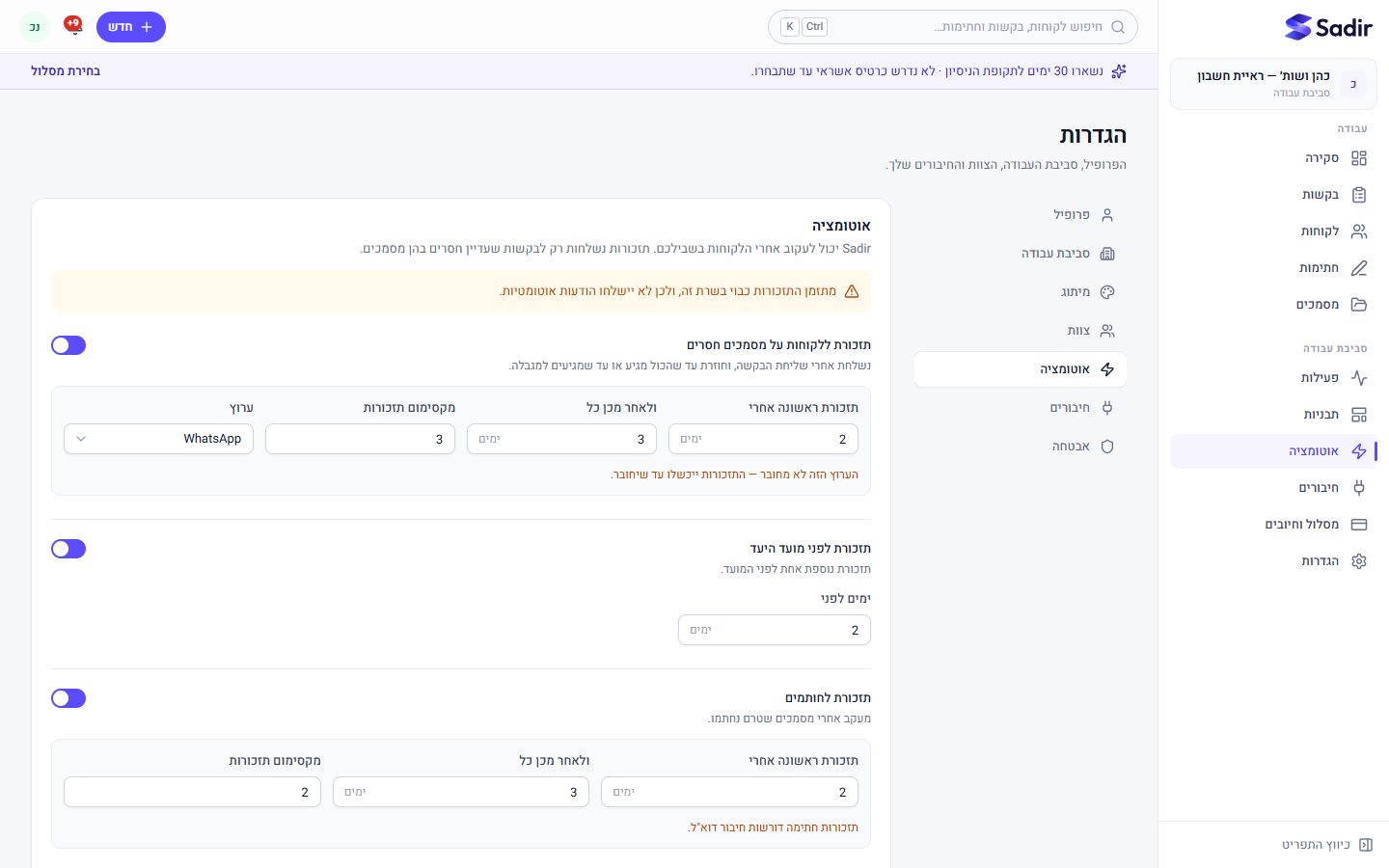
Task: Open the פעילות activity pulse icon
Action: pos(1358,378)
